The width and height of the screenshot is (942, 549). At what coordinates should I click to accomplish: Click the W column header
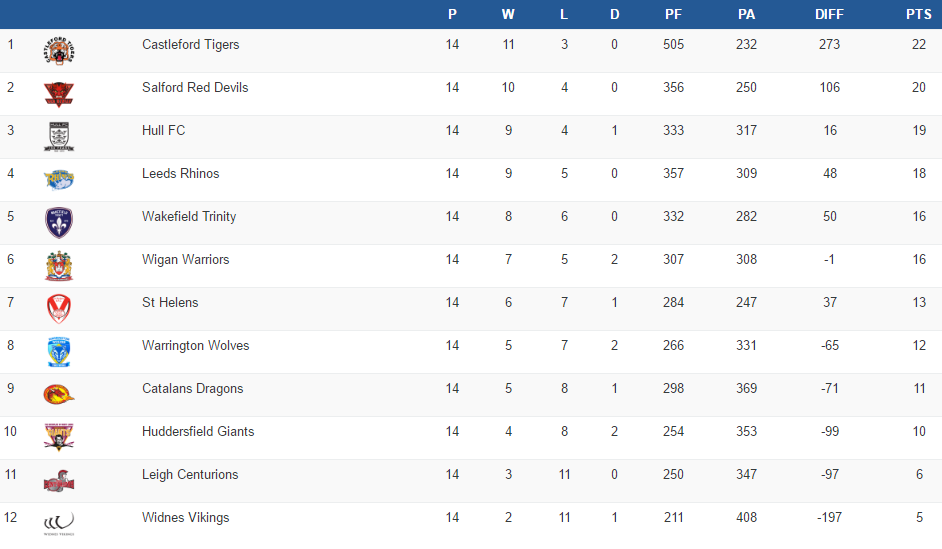[x=508, y=14]
